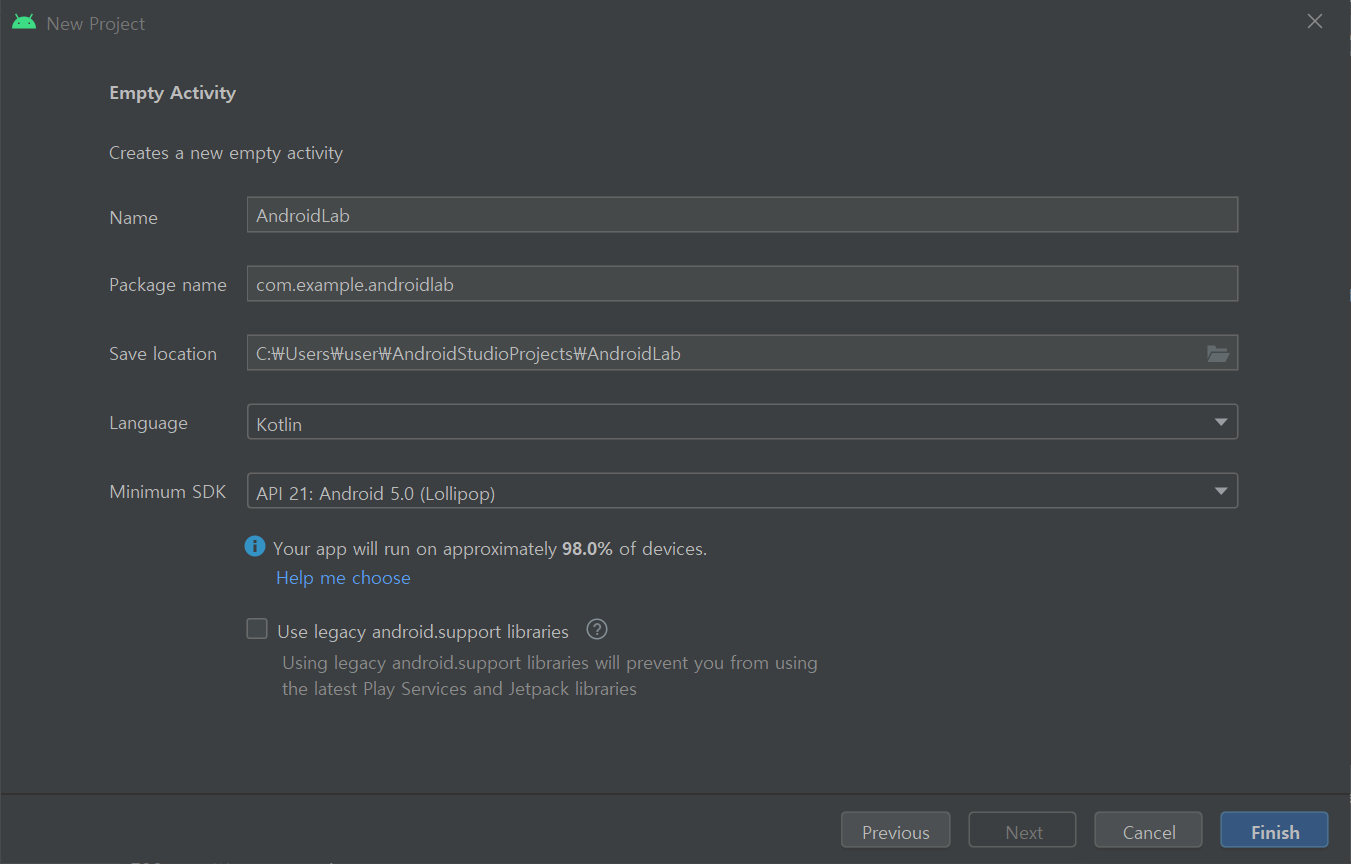Close the New Project dialog
Image resolution: width=1351 pixels, height=864 pixels.
(1315, 22)
